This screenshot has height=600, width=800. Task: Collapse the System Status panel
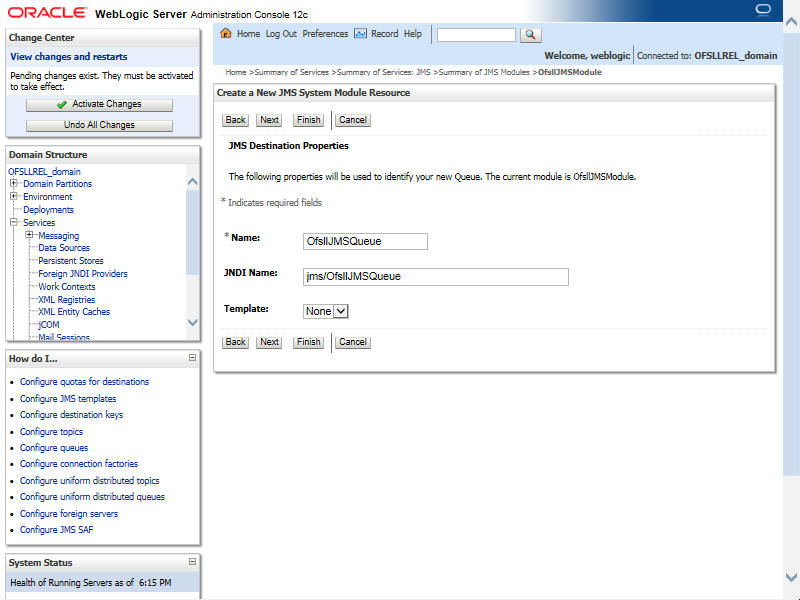click(192, 561)
